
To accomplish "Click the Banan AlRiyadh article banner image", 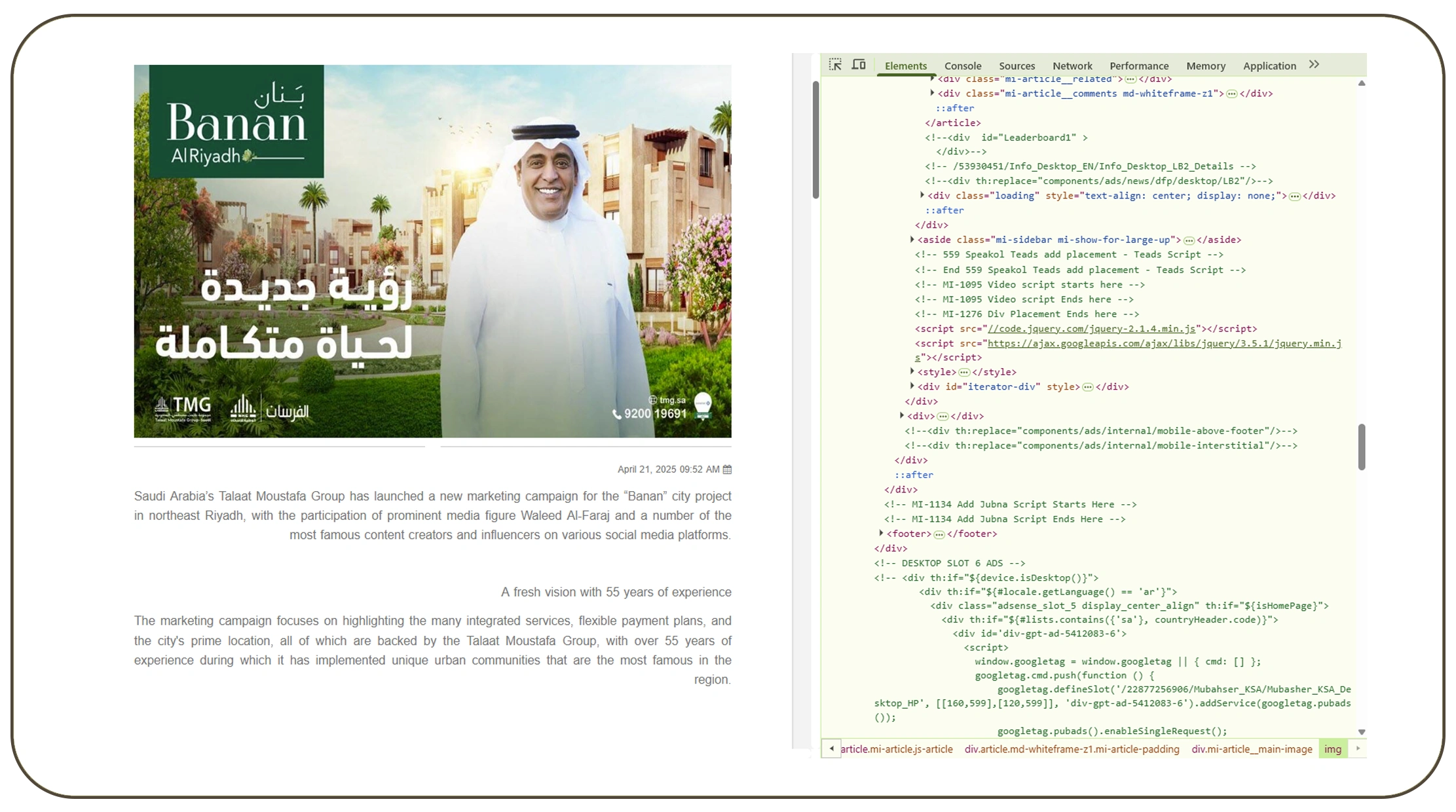I will click(x=433, y=251).
